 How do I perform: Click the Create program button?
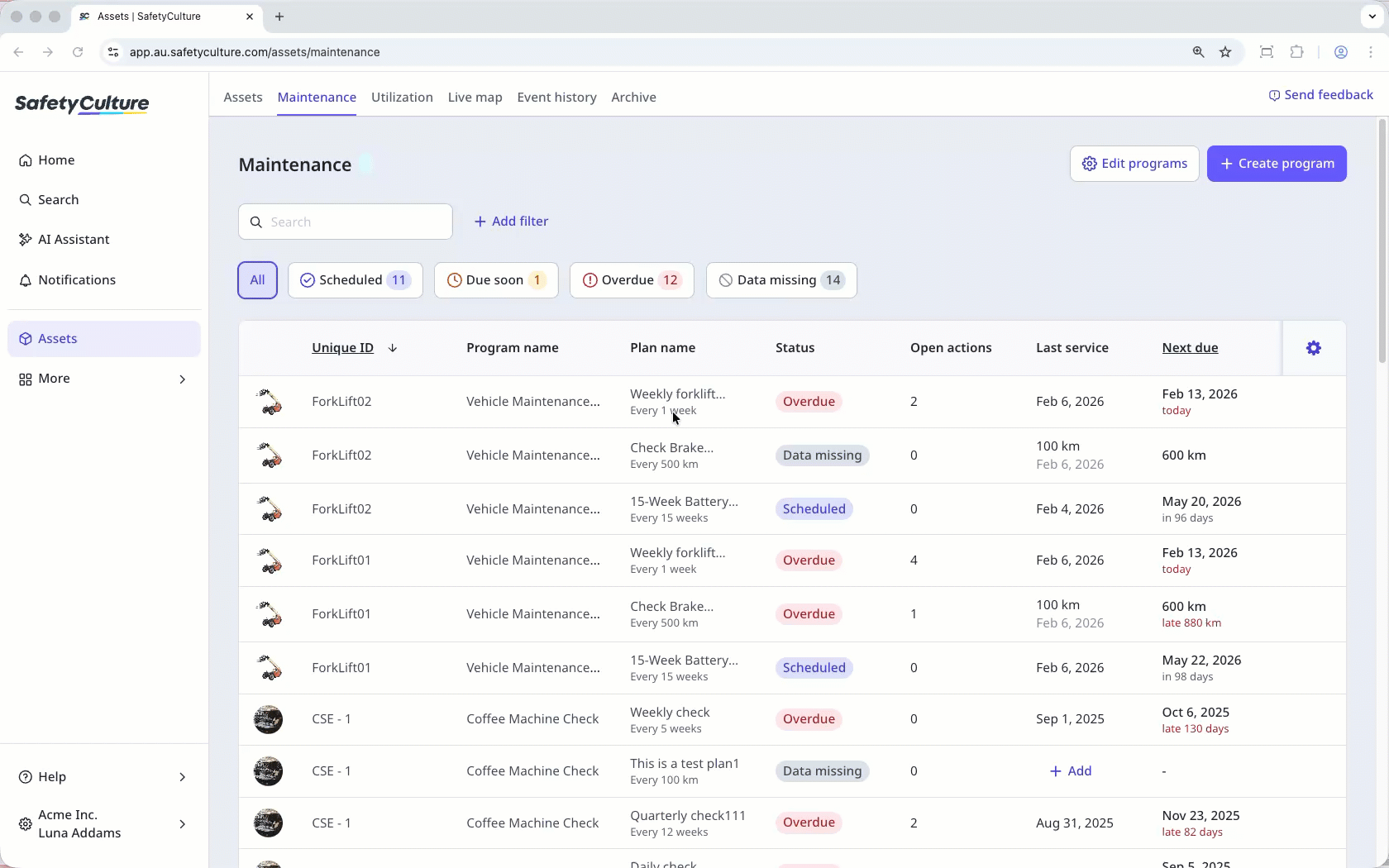pyautogui.click(x=1277, y=164)
